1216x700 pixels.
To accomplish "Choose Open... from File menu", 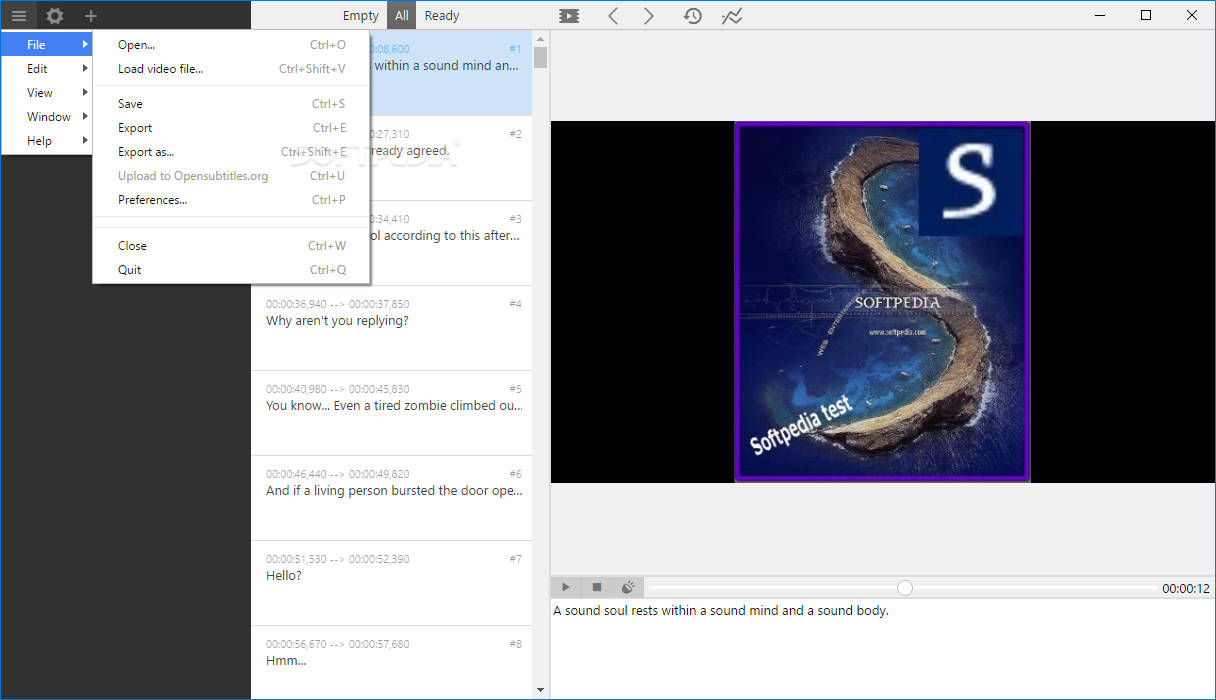I will click(231, 45).
